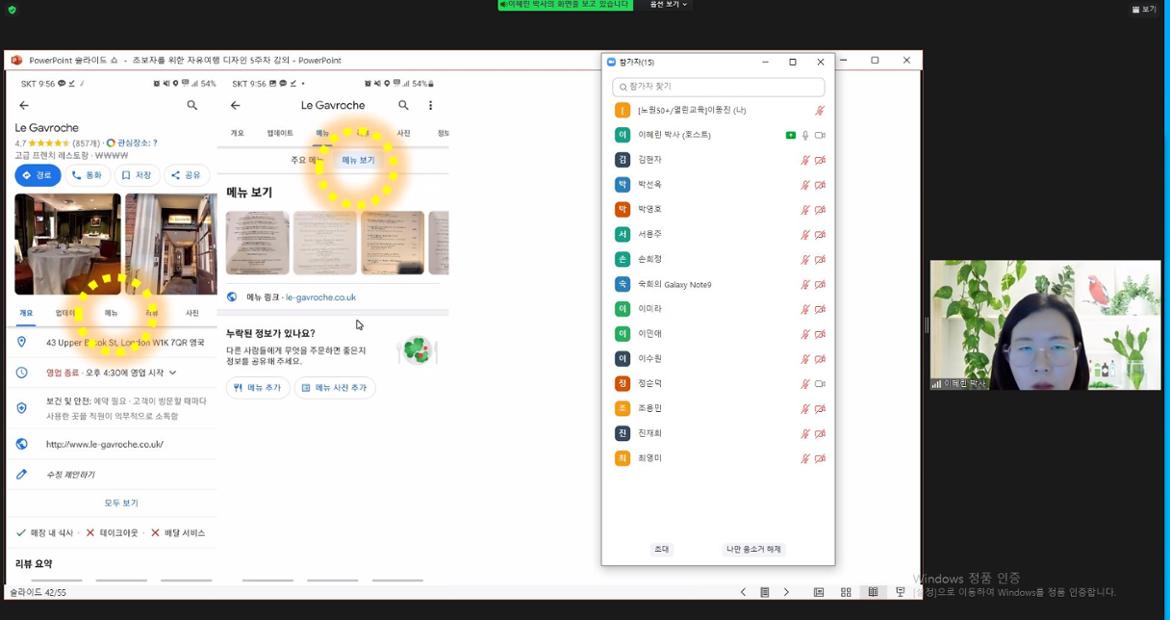This screenshot has width=1170, height=620.
Task: Click the 메뉴 추가 button
Action: point(257,388)
